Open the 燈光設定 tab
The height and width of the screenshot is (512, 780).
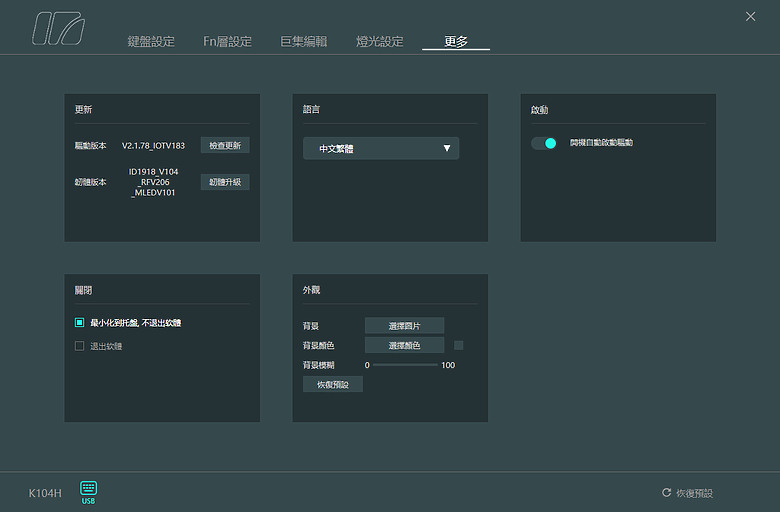(x=380, y=41)
